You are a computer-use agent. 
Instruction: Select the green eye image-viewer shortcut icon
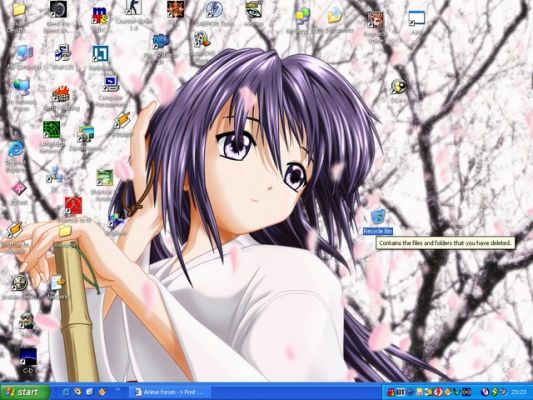click(x=254, y=9)
